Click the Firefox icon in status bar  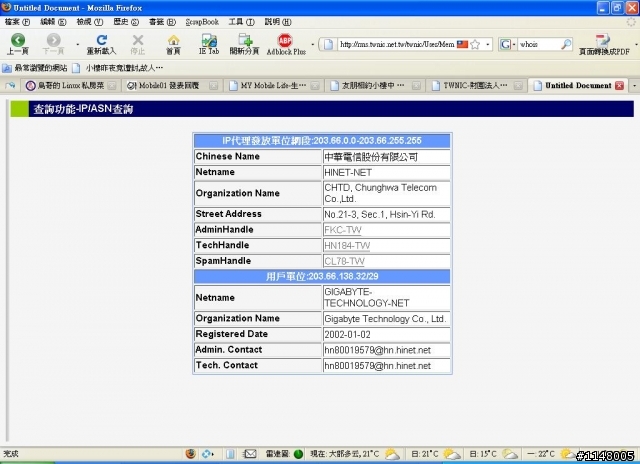click(x=190, y=453)
